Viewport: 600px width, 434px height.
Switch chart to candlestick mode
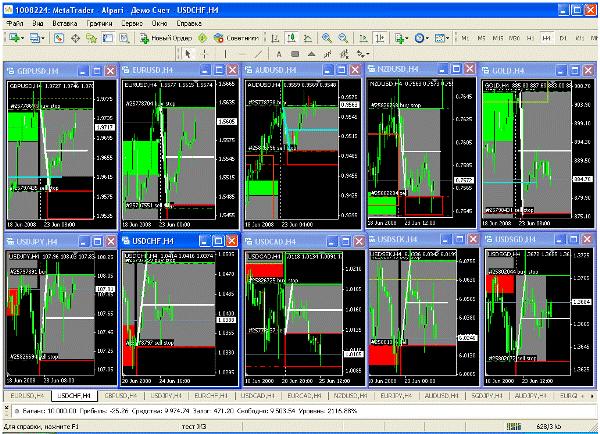click(292, 38)
